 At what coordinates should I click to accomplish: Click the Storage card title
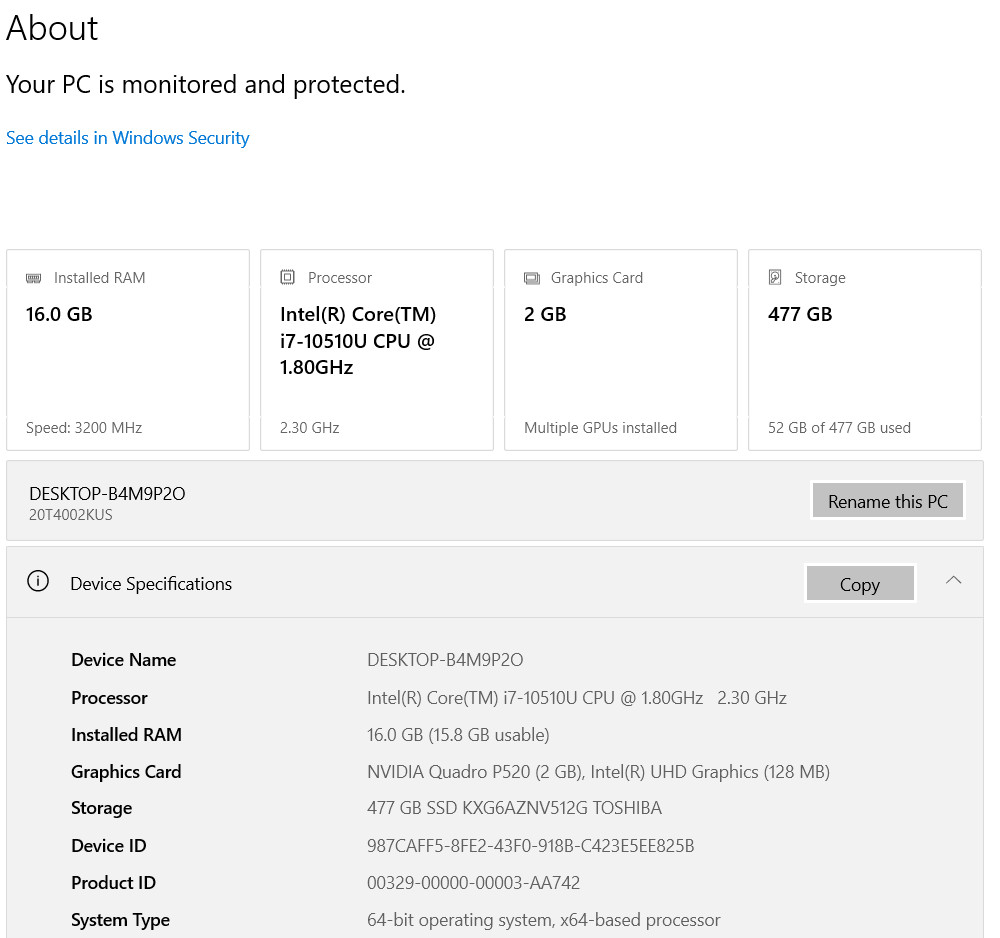(x=820, y=278)
